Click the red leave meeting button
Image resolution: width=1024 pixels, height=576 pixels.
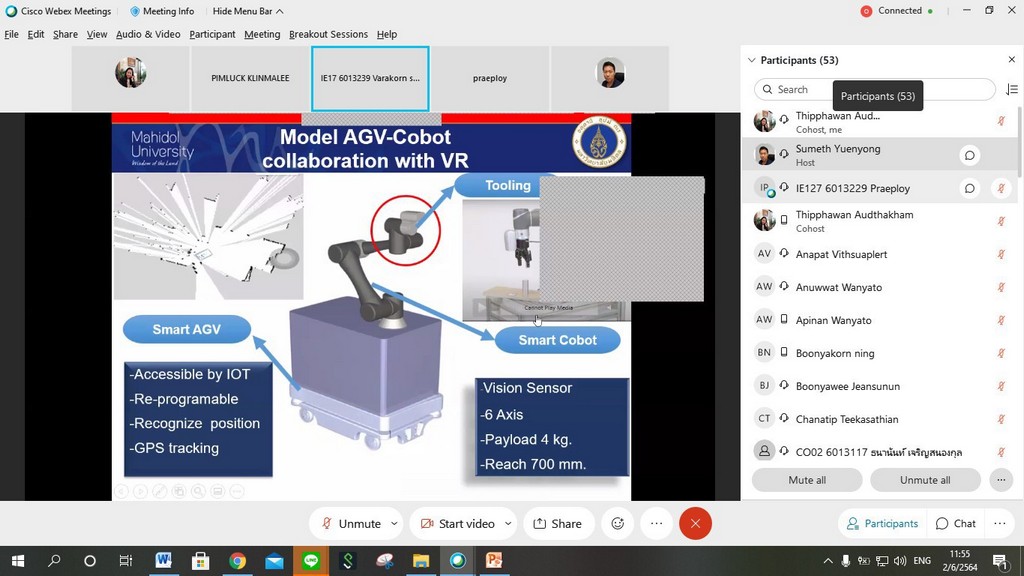(695, 523)
